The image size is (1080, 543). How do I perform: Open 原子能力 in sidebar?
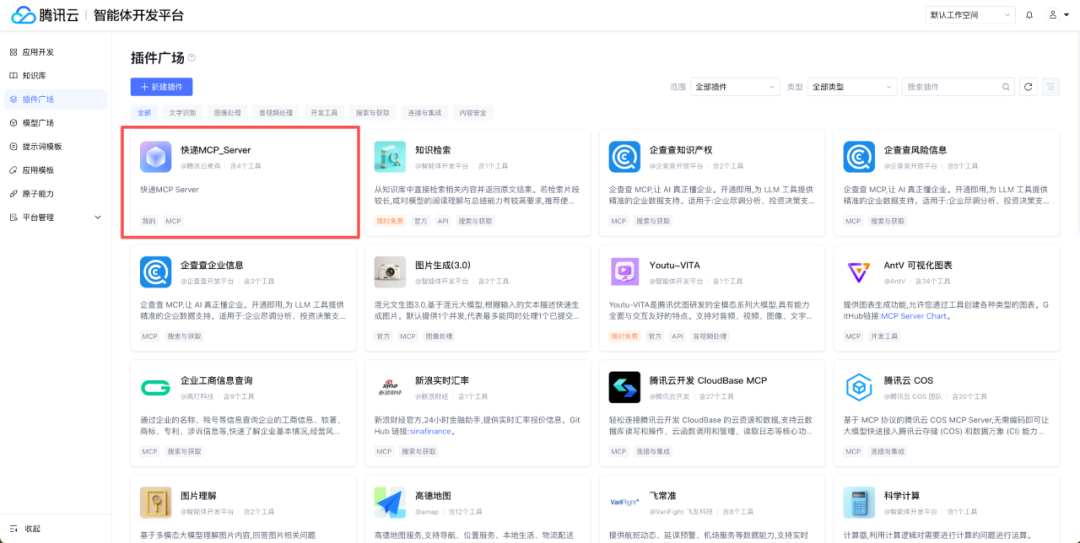[56, 194]
